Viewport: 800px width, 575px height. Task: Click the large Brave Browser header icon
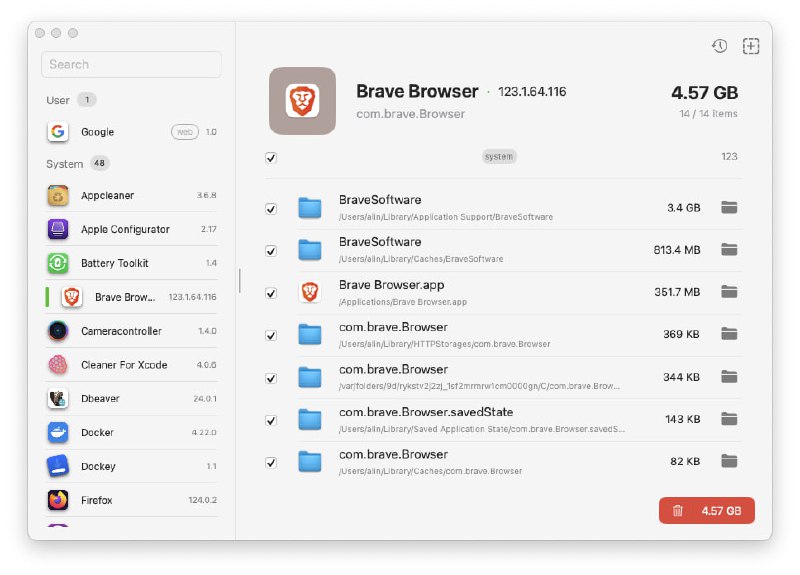(x=302, y=101)
